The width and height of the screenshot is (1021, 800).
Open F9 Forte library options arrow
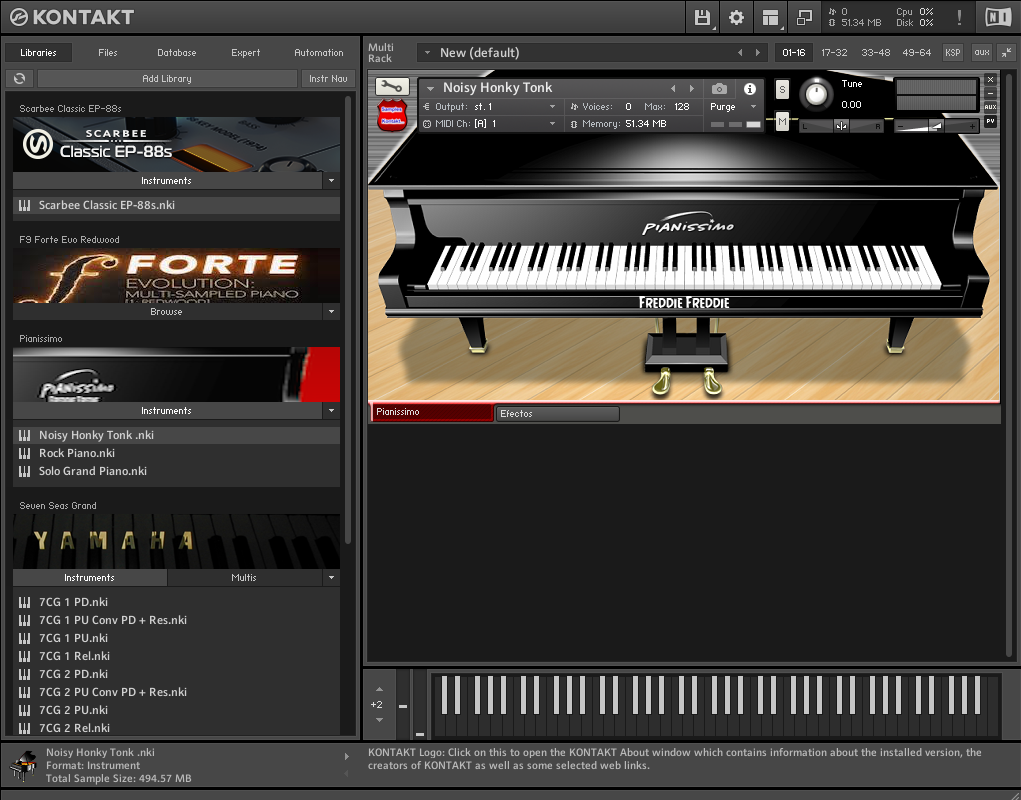point(331,312)
